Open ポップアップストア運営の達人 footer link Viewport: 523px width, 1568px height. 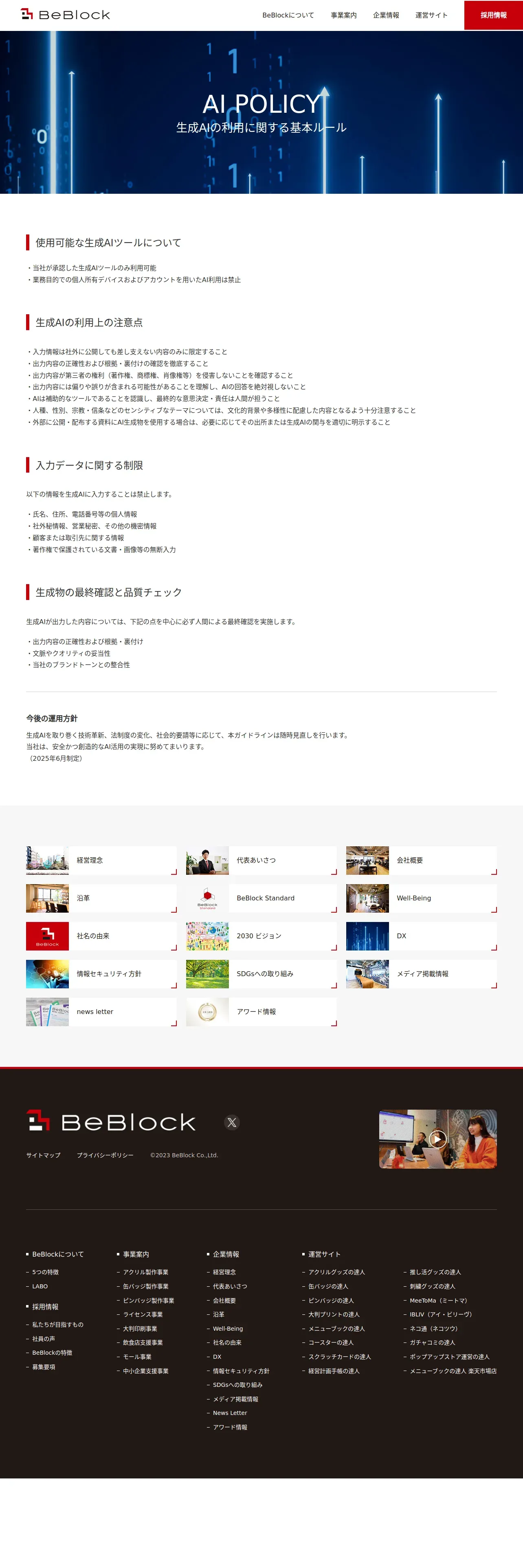coord(449,1357)
